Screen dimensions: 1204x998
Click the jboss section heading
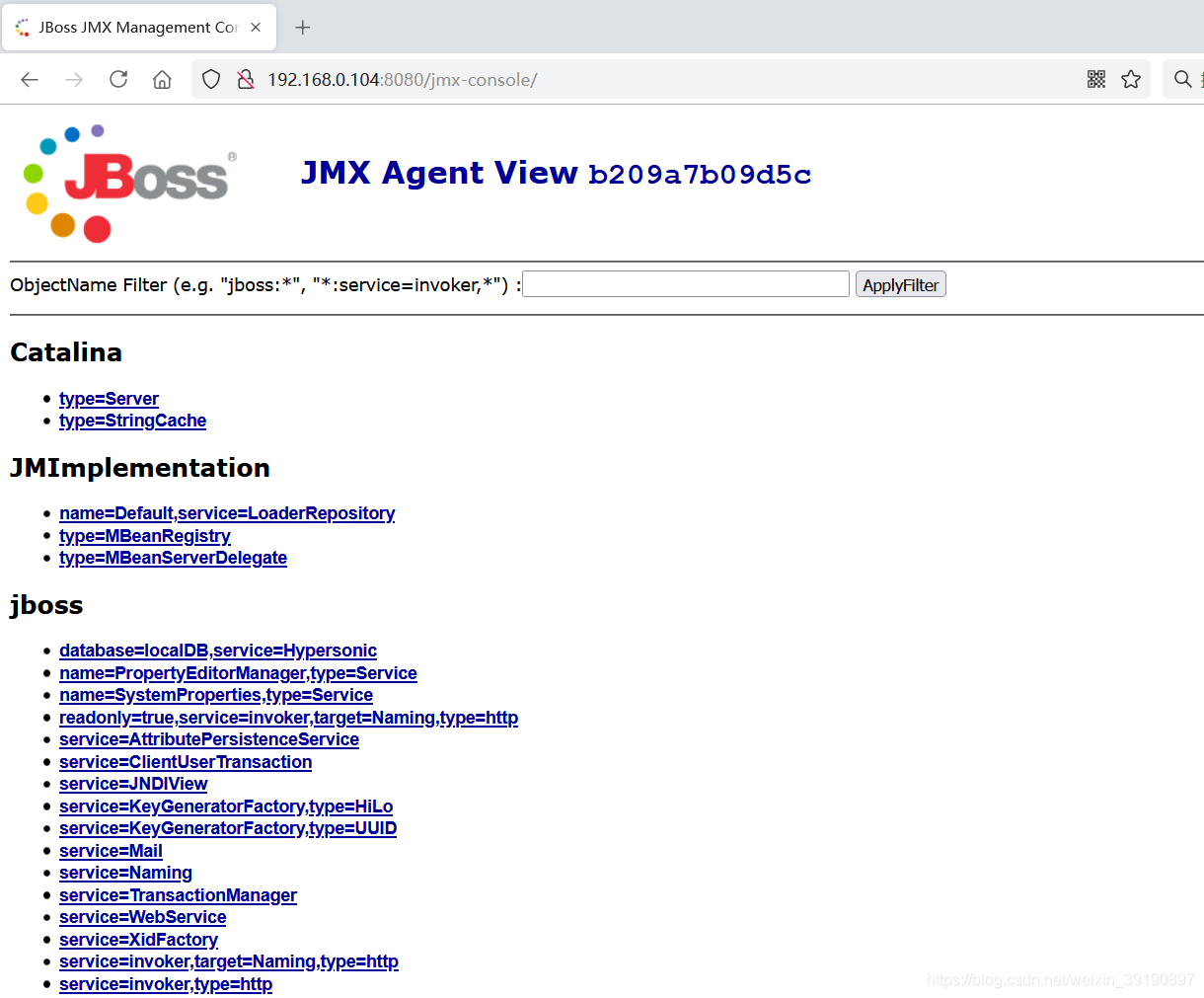pyautogui.click(x=46, y=605)
